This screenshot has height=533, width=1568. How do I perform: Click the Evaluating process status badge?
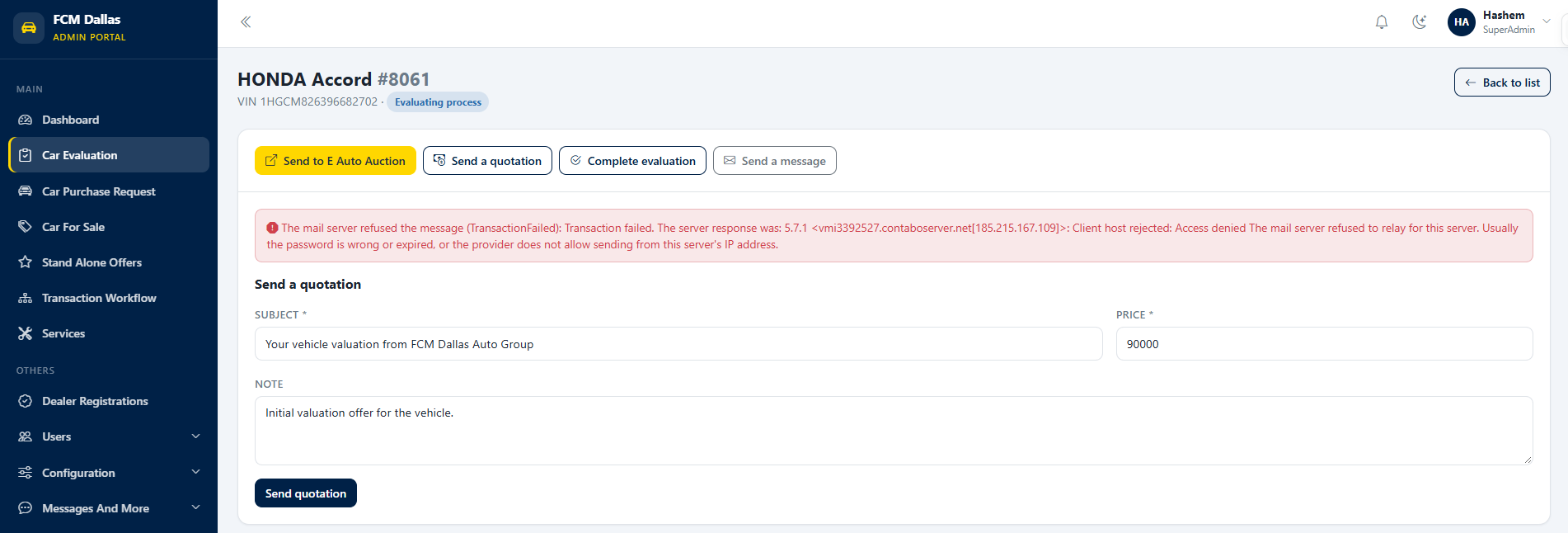[x=438, y=102]
